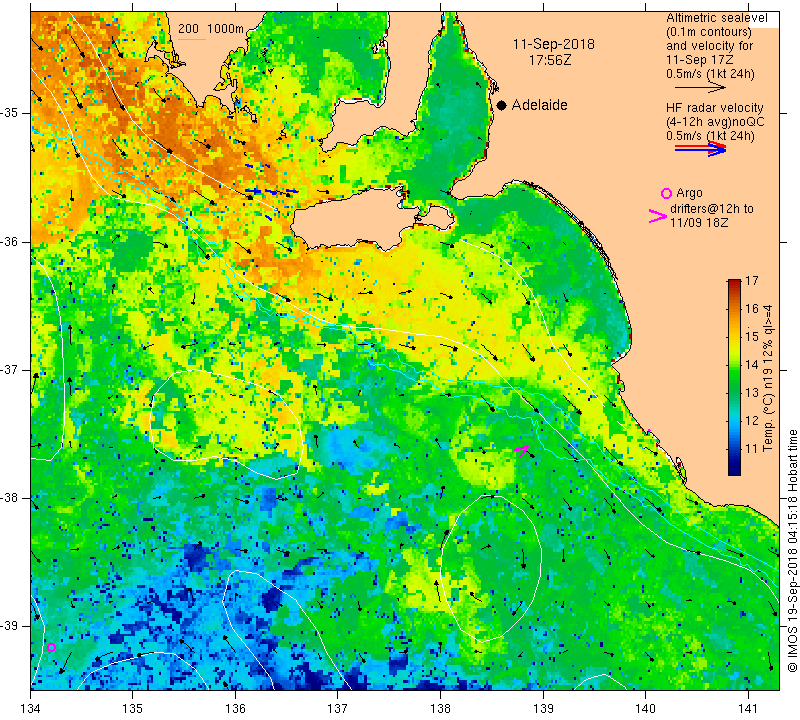This screenshot has width=800, height=720.
Task: Click the 140 longitude axis label
Action: pos(645,708)
